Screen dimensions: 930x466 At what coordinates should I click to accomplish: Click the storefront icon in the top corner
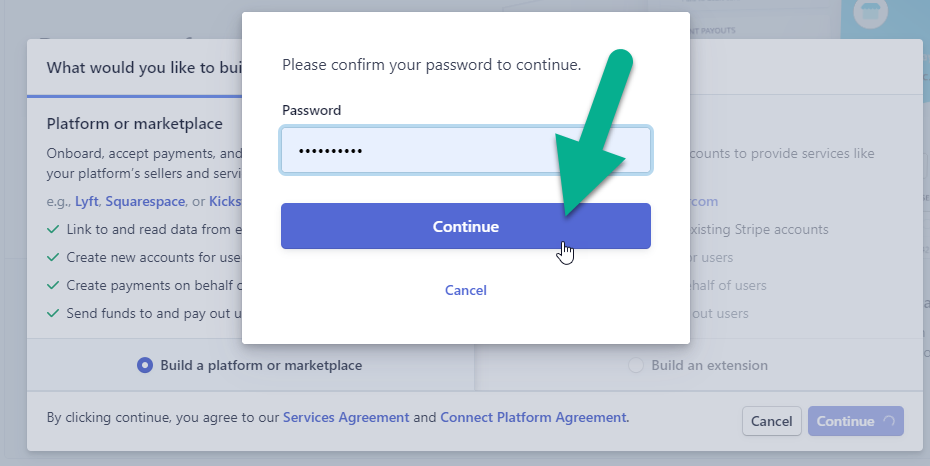870,12
